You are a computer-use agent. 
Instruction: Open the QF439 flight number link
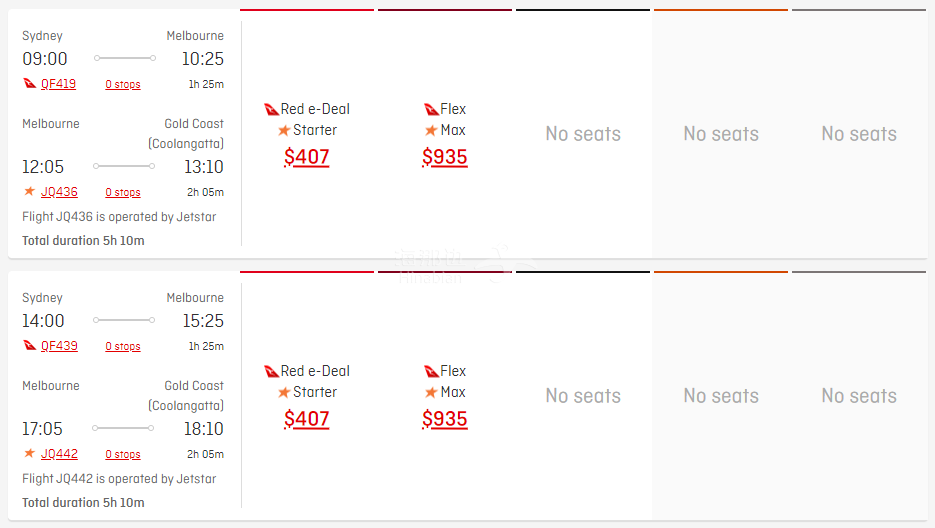(x=58, y=346)
